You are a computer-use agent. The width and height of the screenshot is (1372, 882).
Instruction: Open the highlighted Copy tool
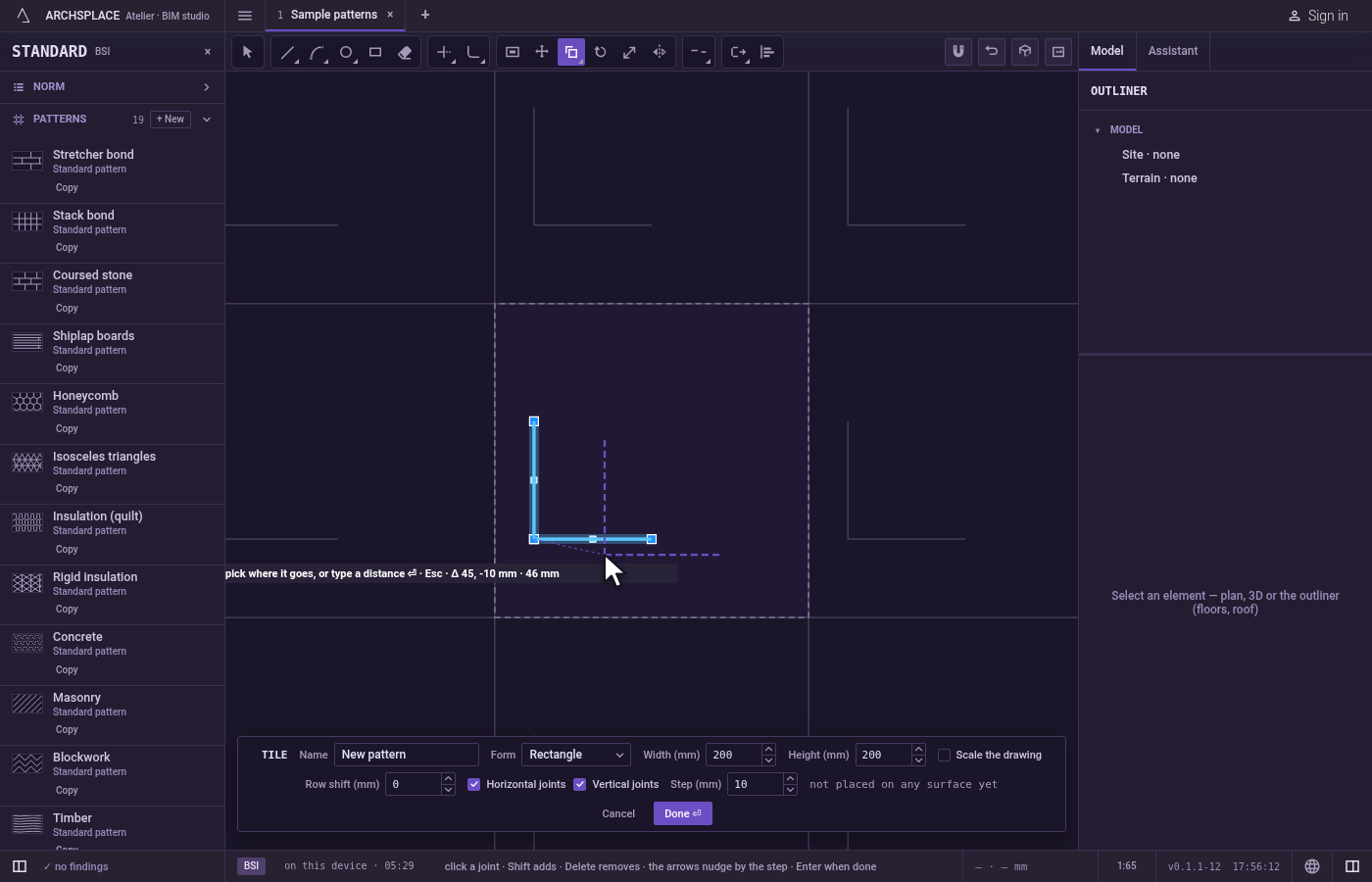click(x=571, y=52)
